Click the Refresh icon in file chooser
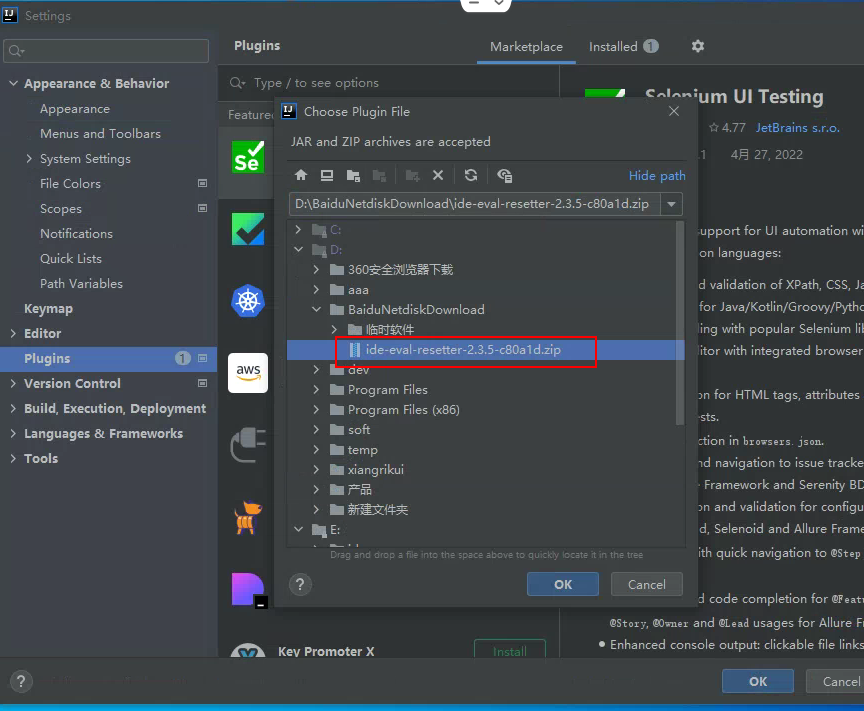Image resolution: width=864 pixels, height=711 pixels. coord(471,175)
